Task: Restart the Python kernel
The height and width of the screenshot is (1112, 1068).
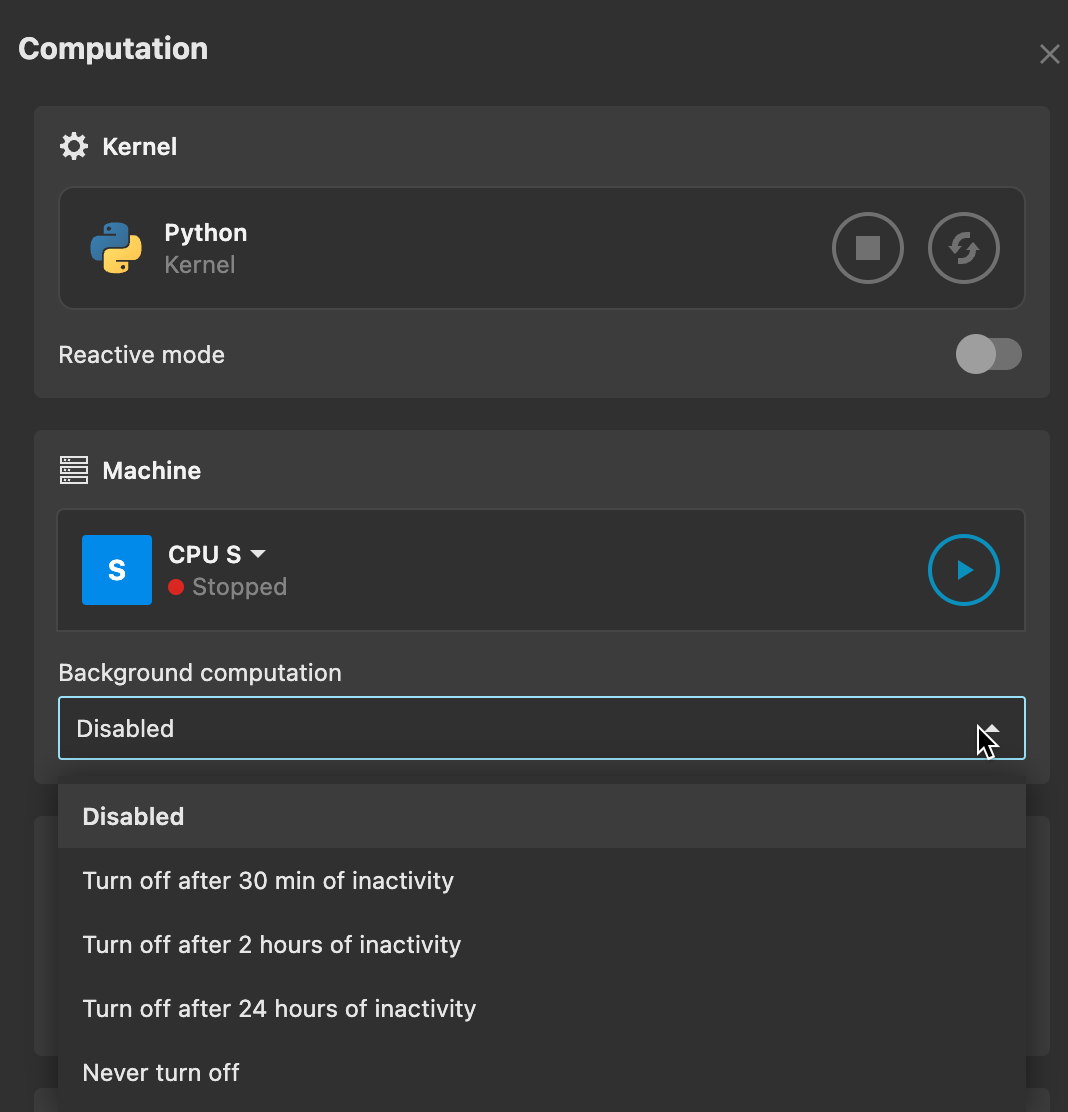Action: (x=963, y=247)
